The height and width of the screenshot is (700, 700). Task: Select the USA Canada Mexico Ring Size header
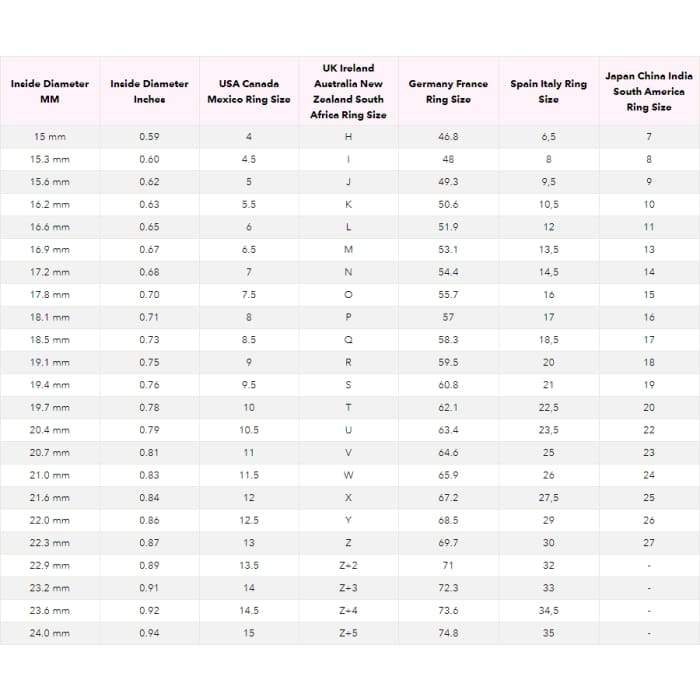(249, 91)
